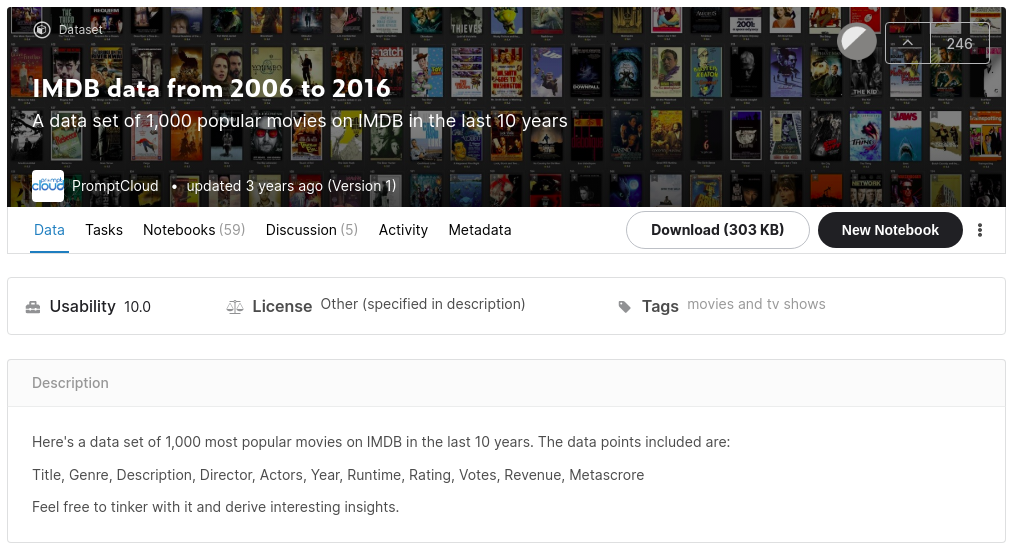
Task: Click the Usability 10.0 score
Action: 137,307
